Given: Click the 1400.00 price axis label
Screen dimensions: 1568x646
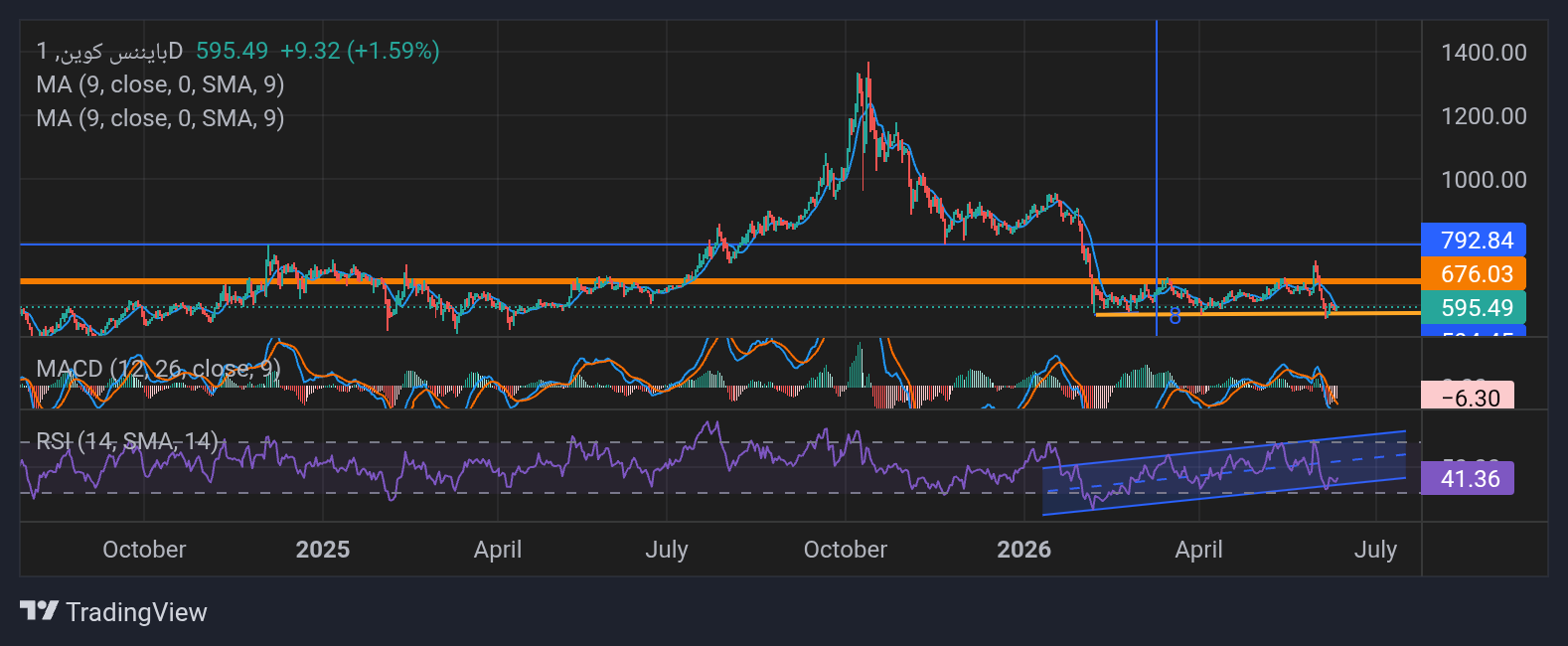Looking at the screenshot, I should pyautogui.click(x=1484, y=53).
